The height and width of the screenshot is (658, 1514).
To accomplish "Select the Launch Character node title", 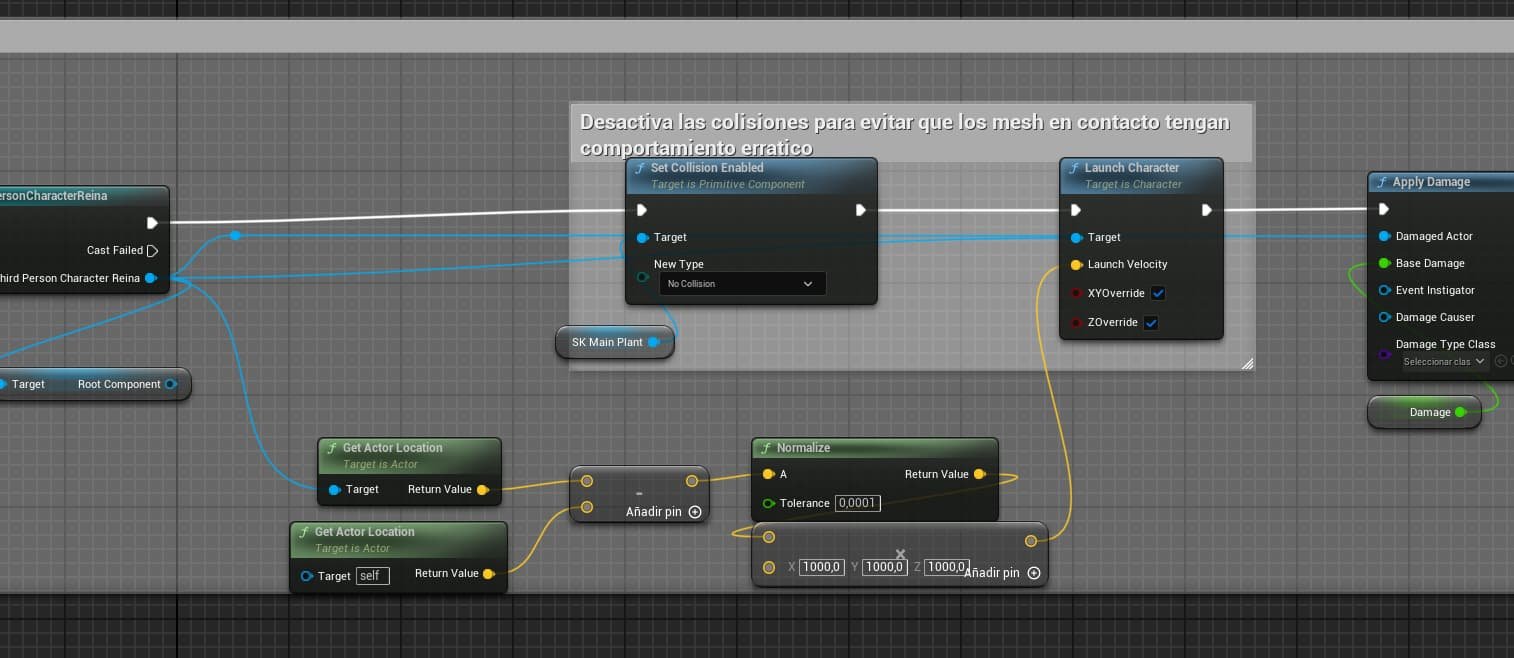I will point(1132,168).
